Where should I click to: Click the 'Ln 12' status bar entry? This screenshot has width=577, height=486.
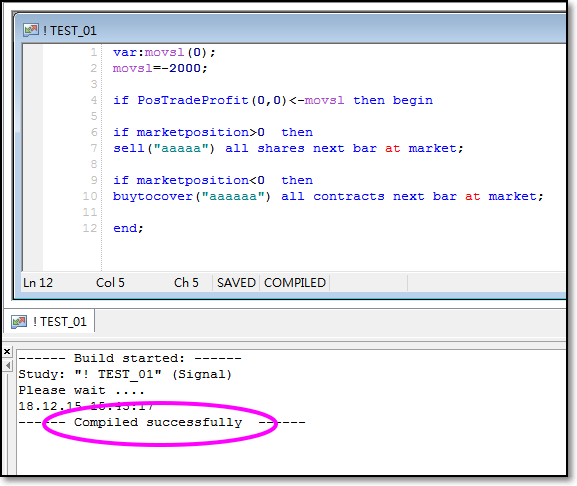pyautogui.click(x=38, y=283)
